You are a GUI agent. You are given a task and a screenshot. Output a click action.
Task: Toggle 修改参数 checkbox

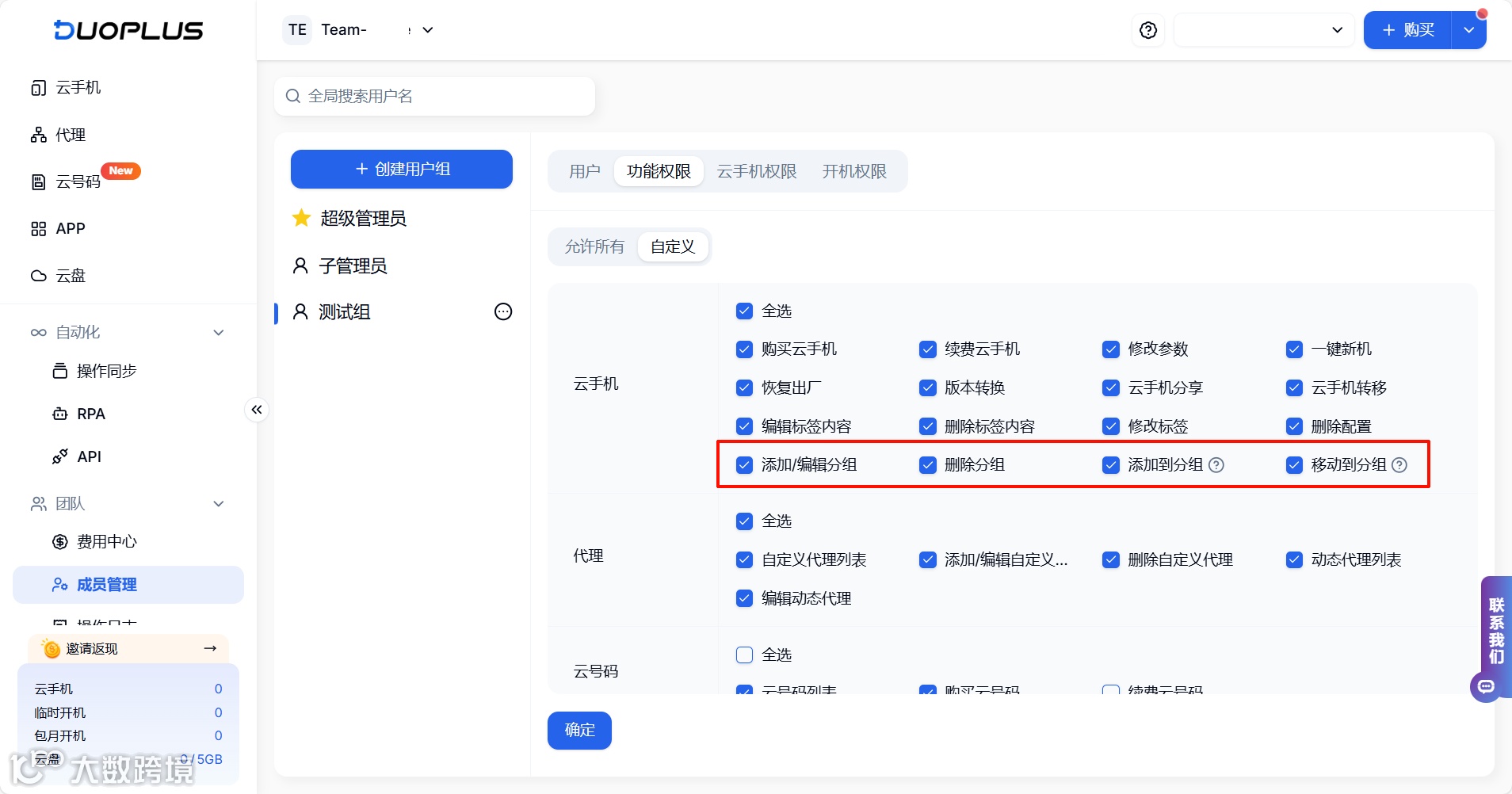[1111, 349]
